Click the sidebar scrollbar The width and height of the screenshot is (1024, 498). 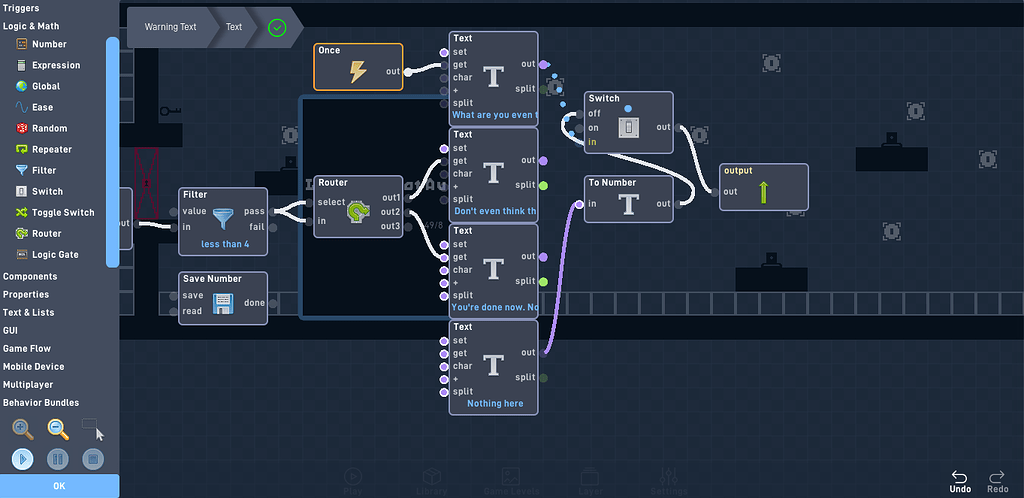point(112,152)
